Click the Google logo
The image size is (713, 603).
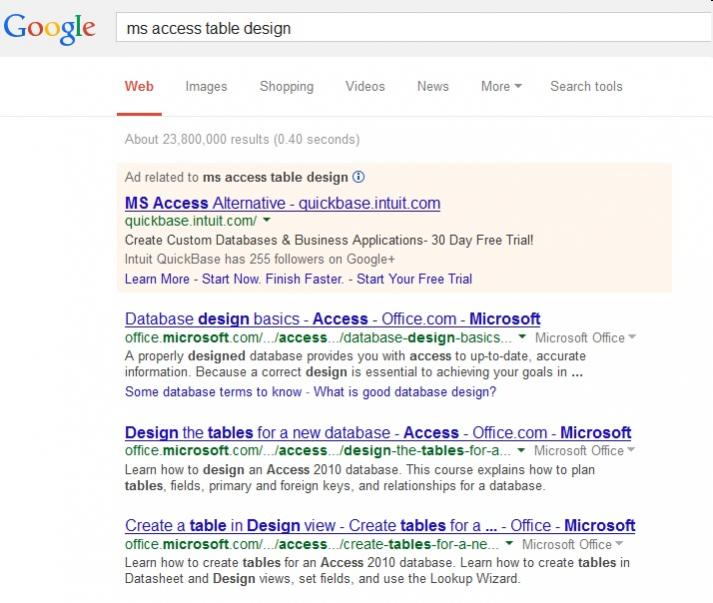(x=50, y=28)
